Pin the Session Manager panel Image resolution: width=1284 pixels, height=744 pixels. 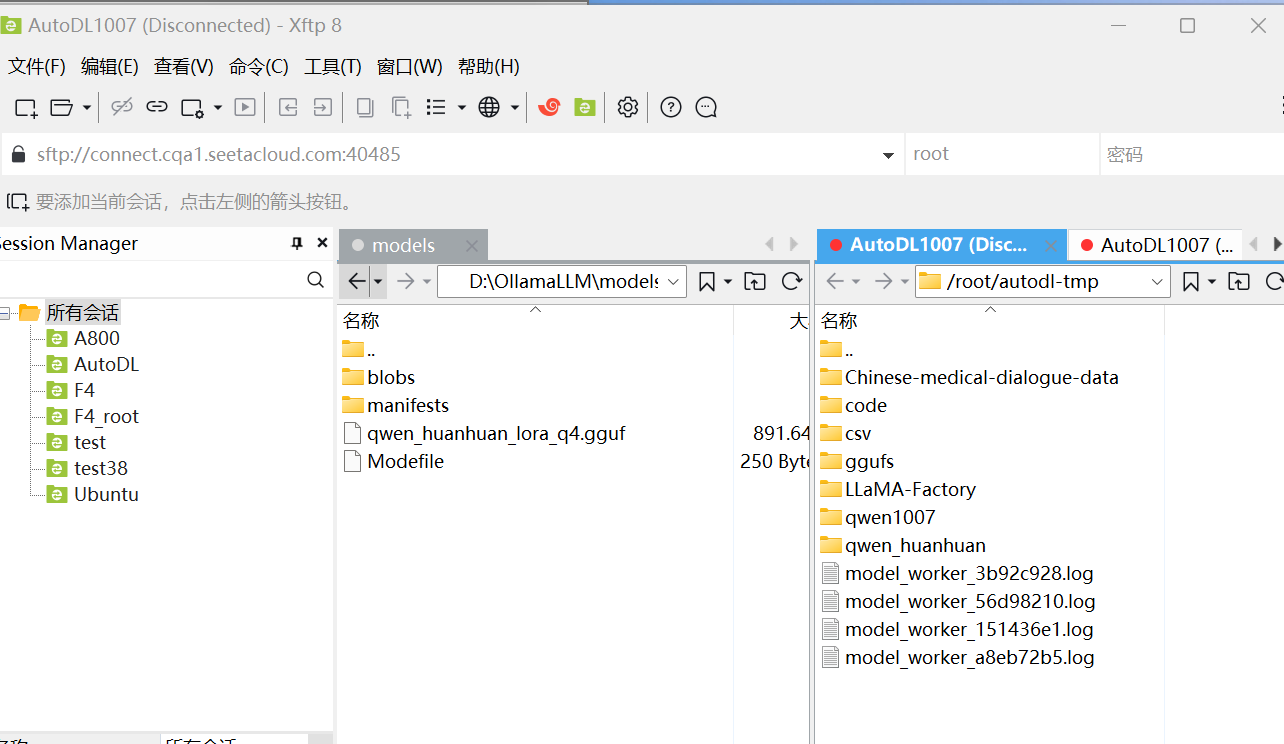click(x=297, y=243)
